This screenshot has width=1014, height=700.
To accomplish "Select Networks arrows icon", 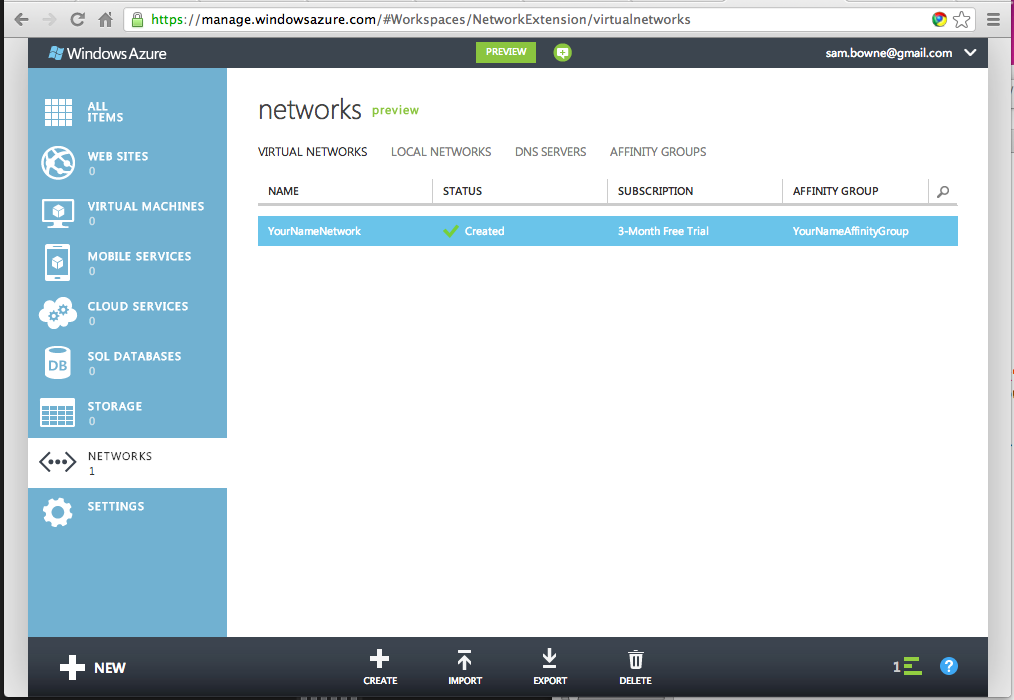I will (x=58, y=462).
